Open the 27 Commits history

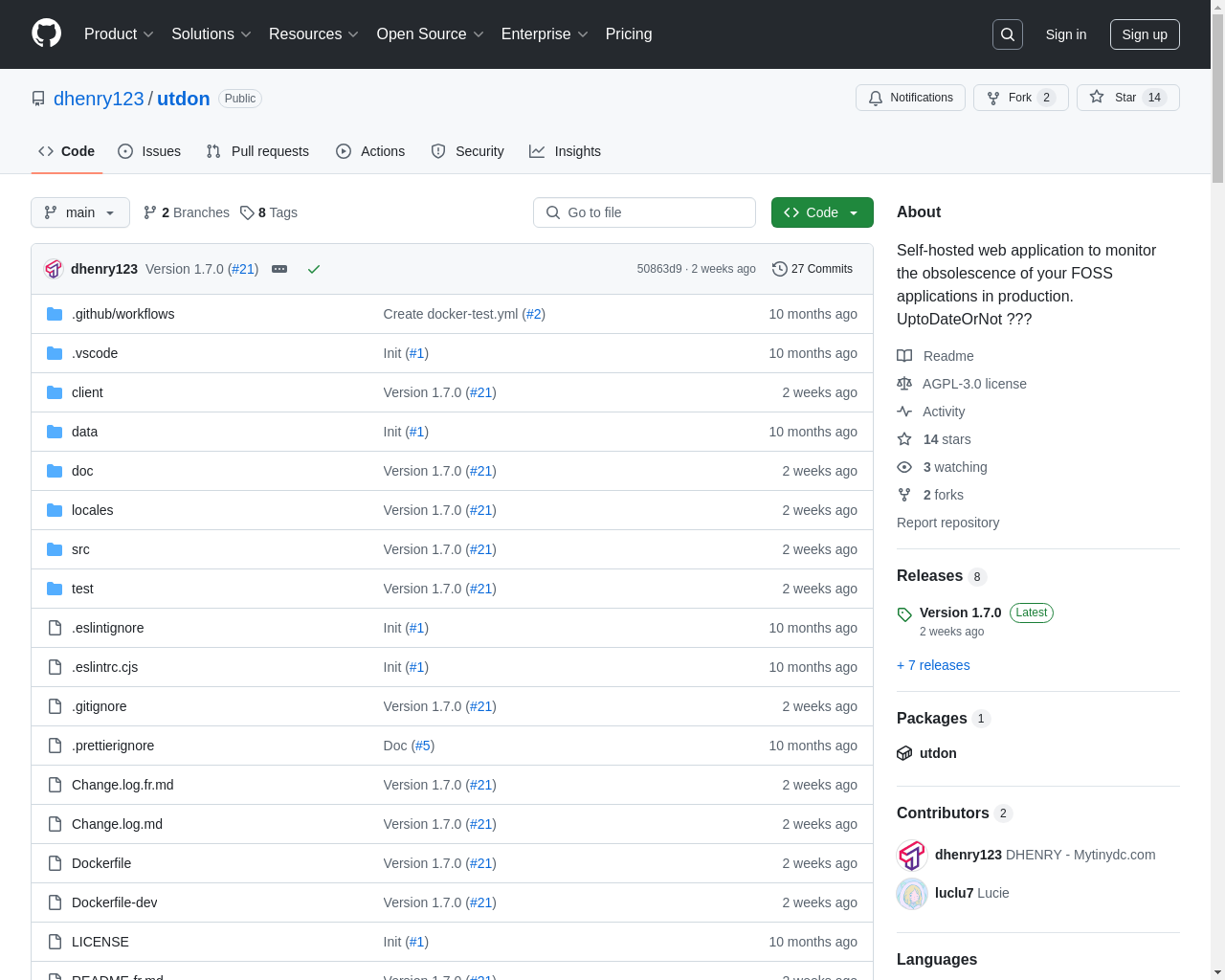[813, 269]
